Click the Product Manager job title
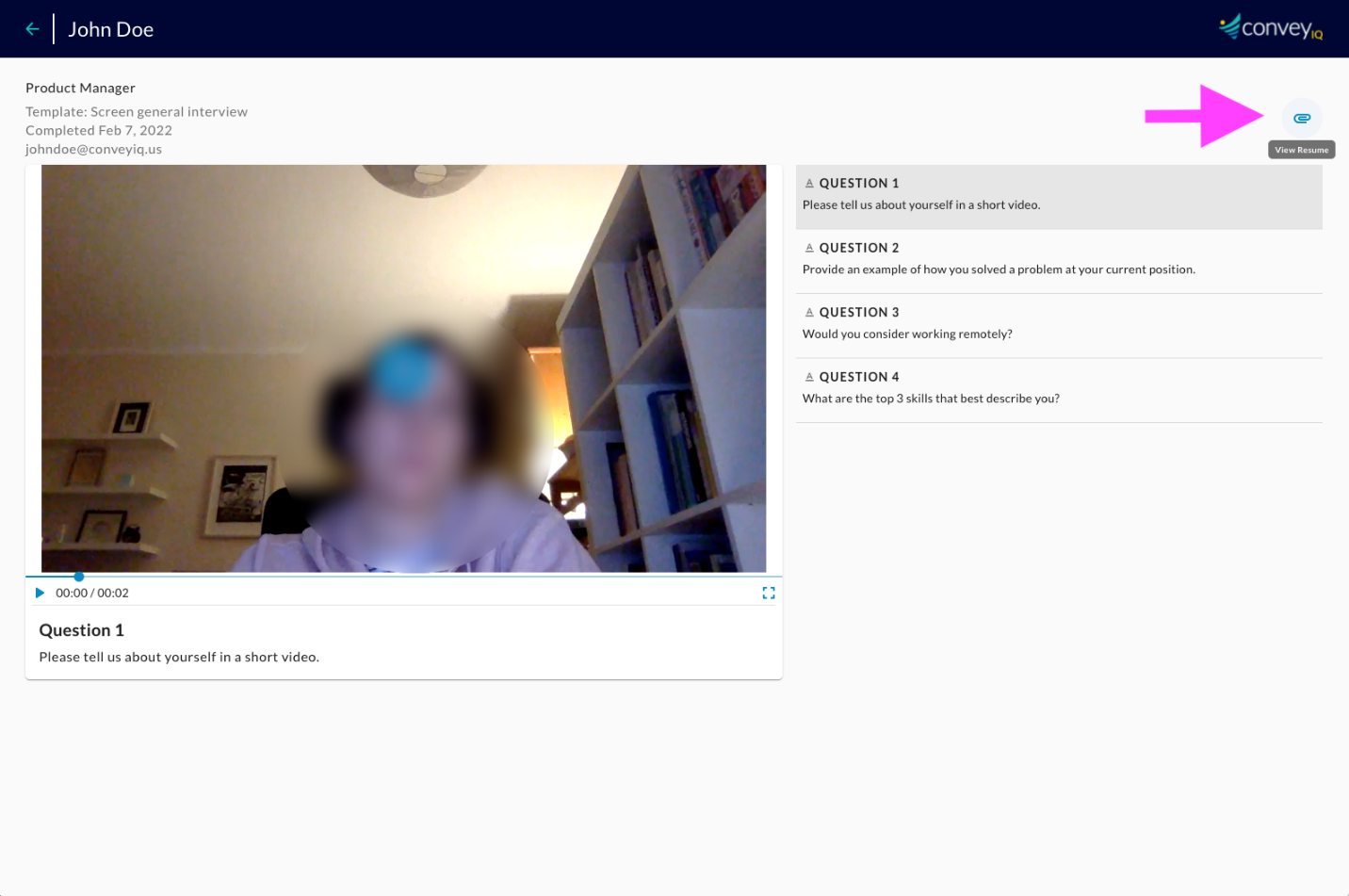The width and height of the screenshot is (1349, 896). [x=80, y=88]
